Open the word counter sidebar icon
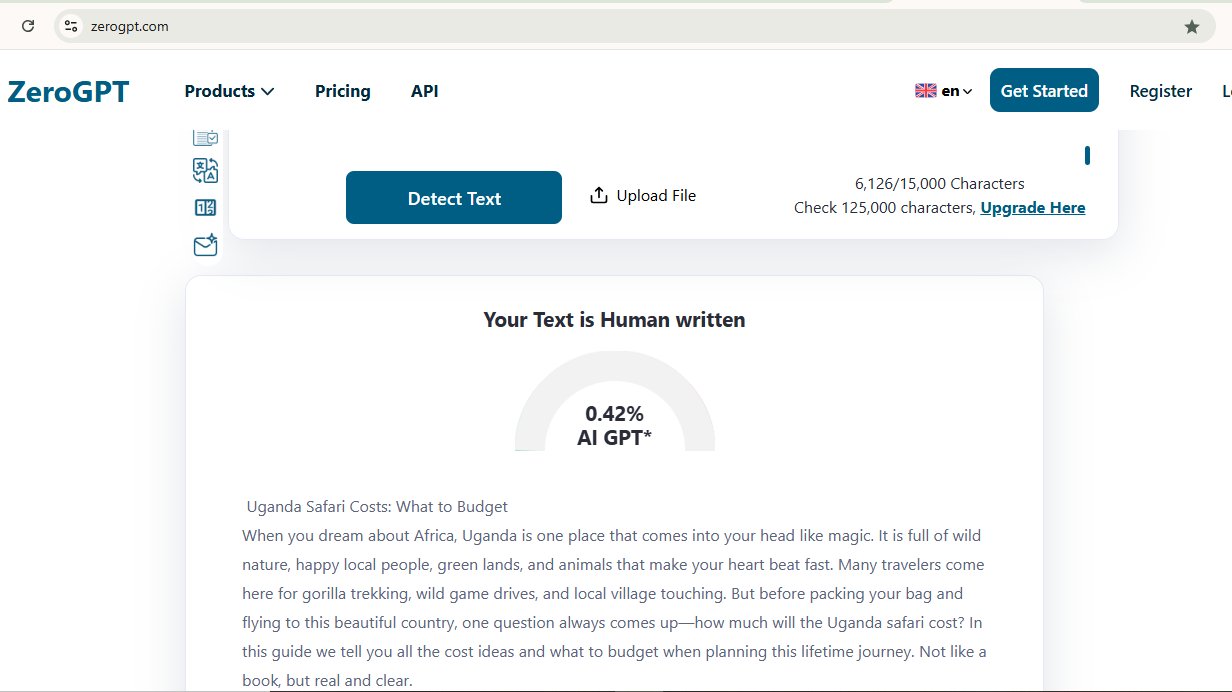 click(x=205, y=208)
